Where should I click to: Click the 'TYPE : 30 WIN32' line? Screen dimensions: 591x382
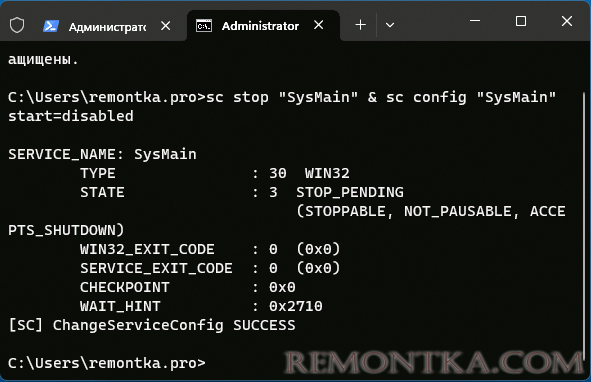coord(215,173)
